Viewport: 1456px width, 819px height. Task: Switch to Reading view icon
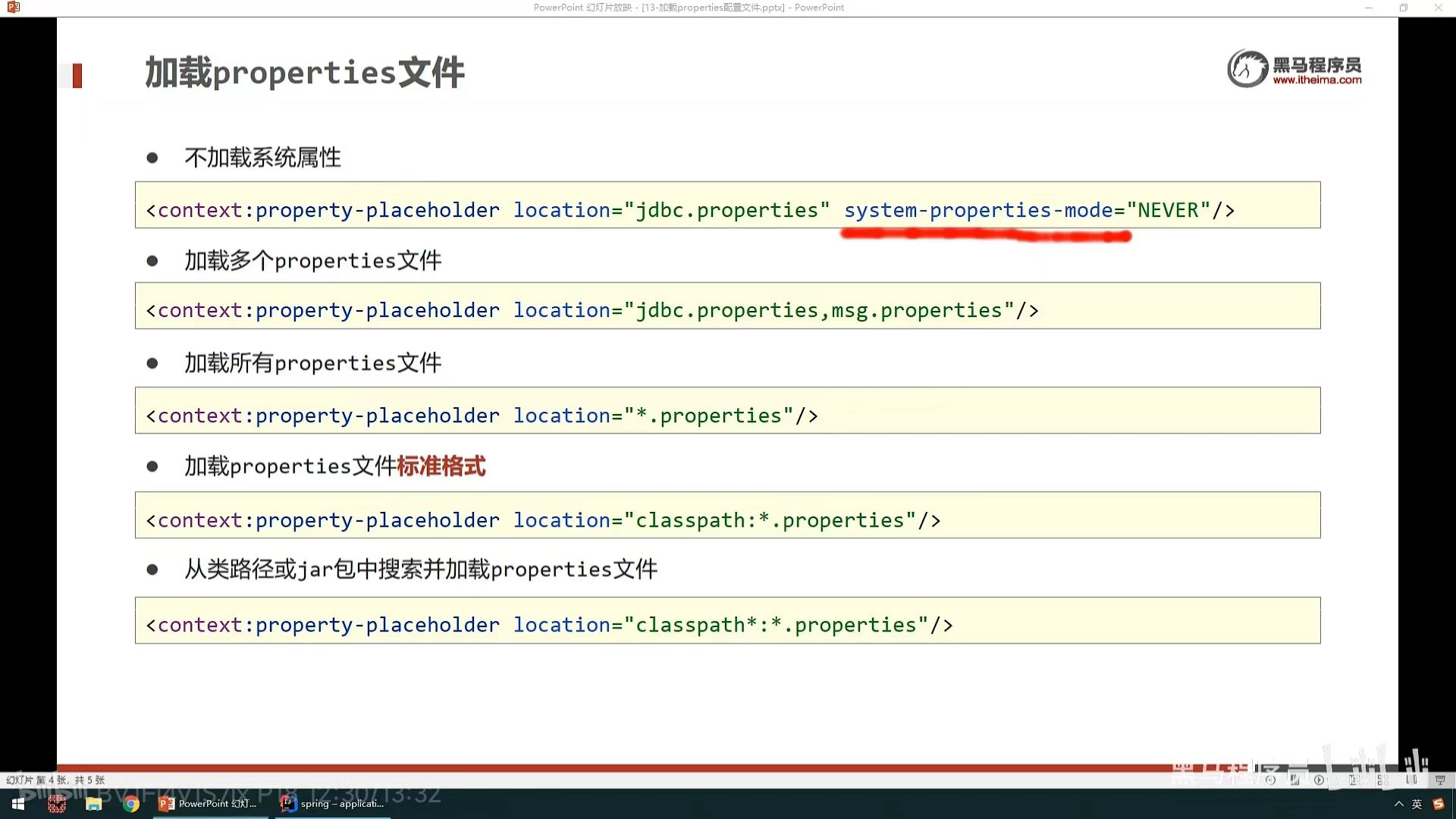[x=1411, y=780]
